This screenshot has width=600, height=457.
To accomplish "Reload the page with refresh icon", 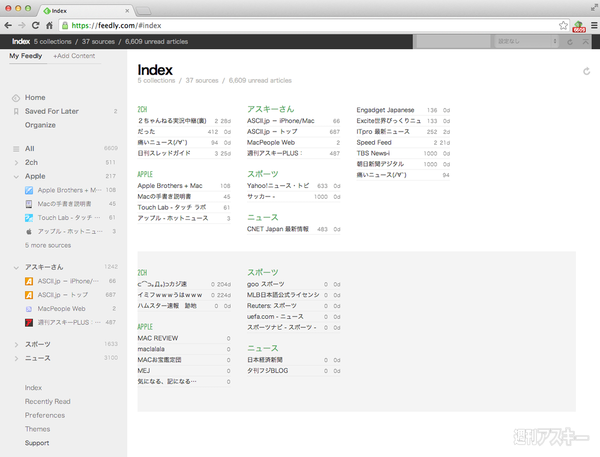I will click(x=36, y=25).
